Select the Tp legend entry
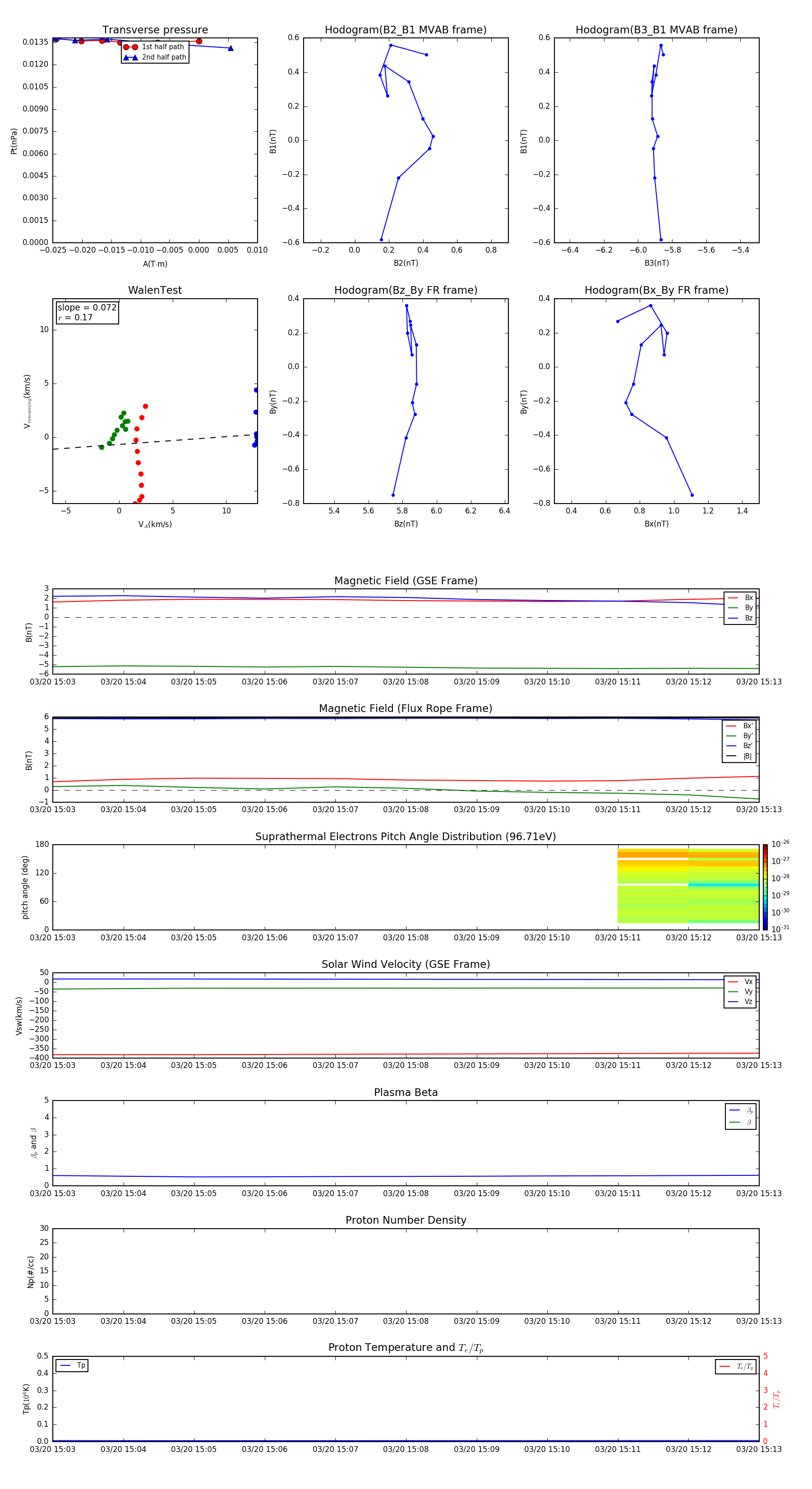The width and height of the screenshot is (812, 1489). click(72, 1365)
